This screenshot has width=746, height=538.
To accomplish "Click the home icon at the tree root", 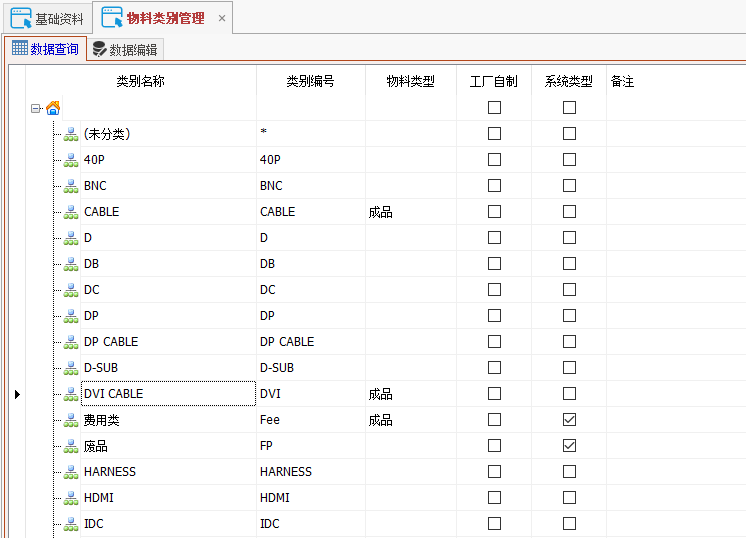I will coord(53,108).
